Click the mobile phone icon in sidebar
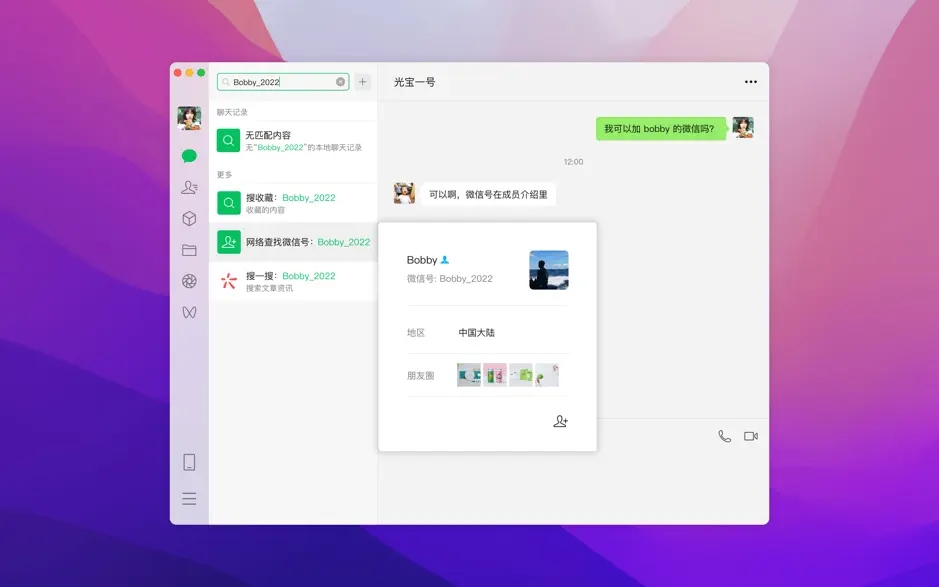This screenshot has height=587, width=939. (189, 461)
